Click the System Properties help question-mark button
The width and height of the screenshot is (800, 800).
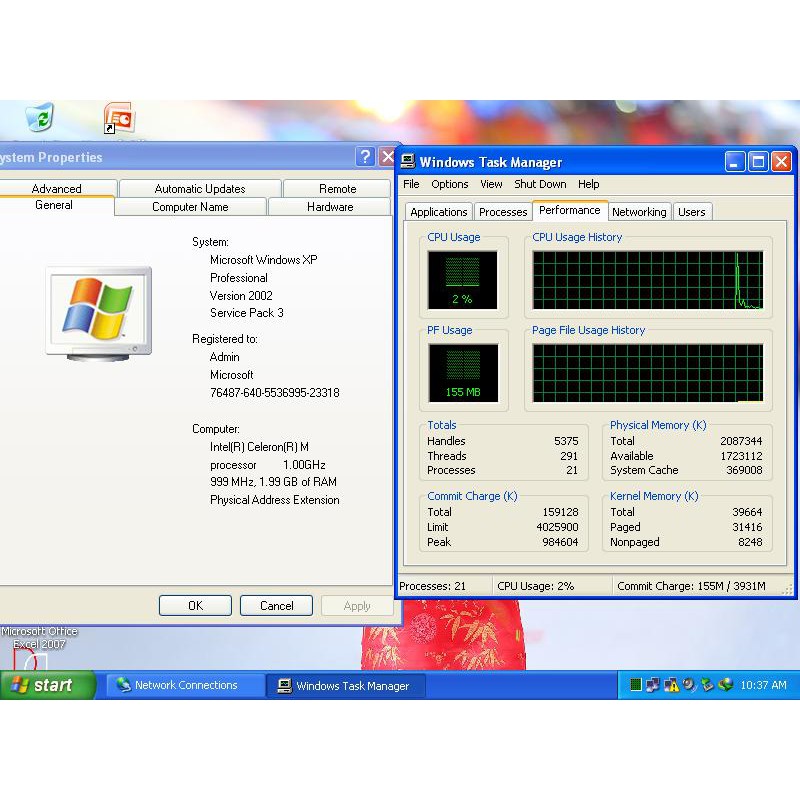(365, 157)
